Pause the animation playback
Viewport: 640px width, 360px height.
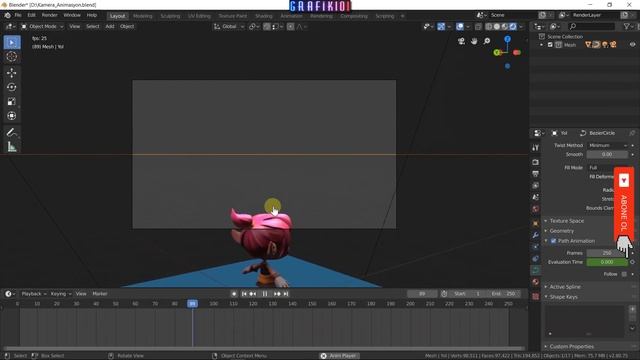tap(265, 294)
